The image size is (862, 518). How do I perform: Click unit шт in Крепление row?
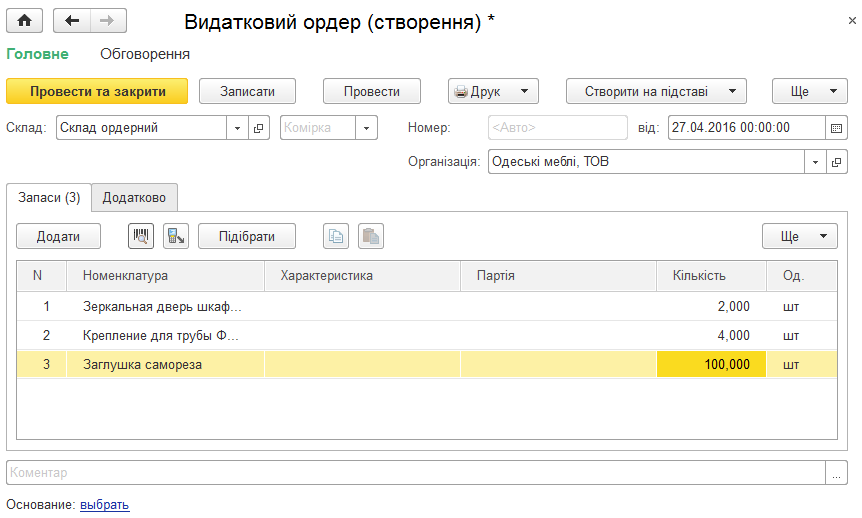point(802,335)
